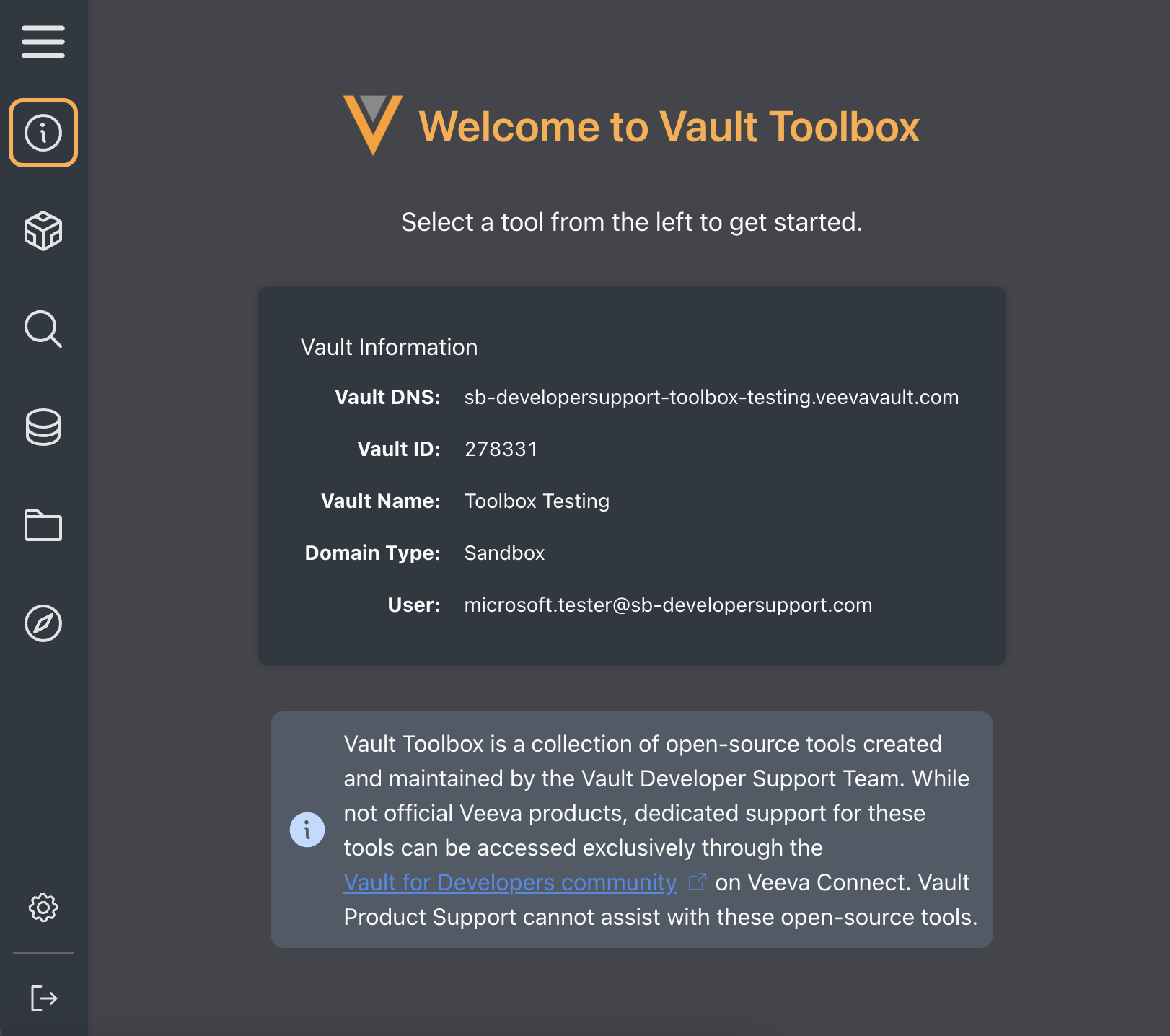
Task: Click the external link icon beside the community link
Action: [695, 882]
